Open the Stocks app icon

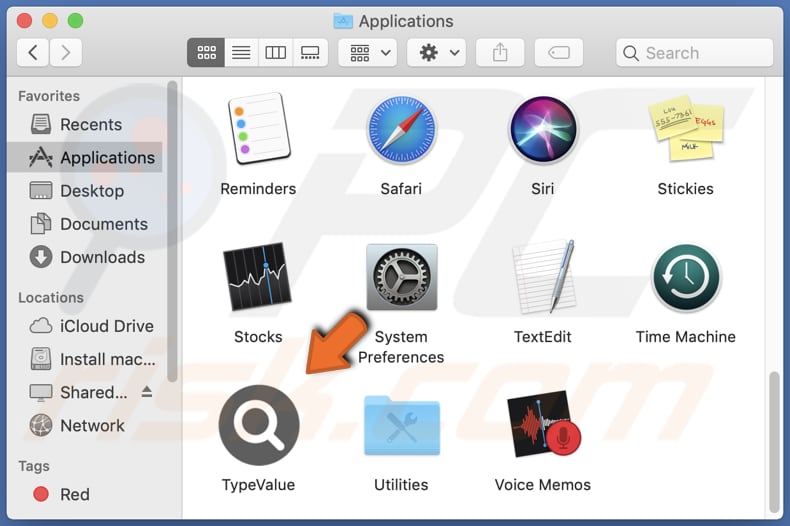(x=258, y=277)
